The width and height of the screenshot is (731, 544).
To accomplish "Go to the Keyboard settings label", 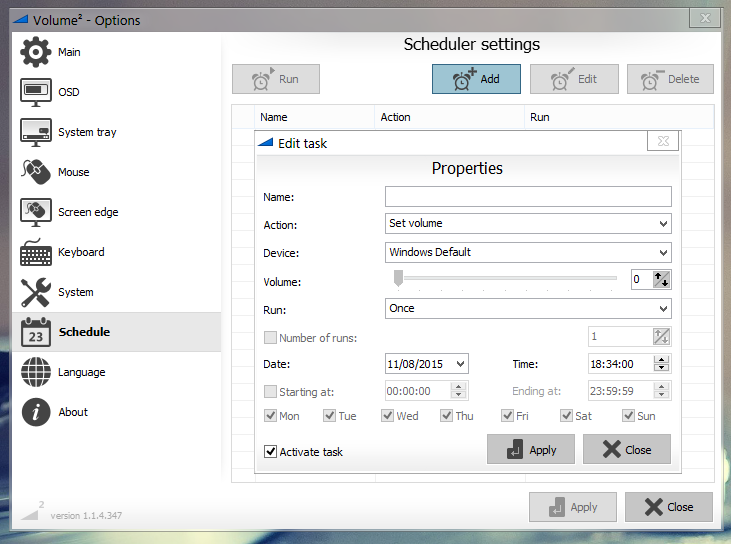I will pyautogui.click(x=81, y=252).
